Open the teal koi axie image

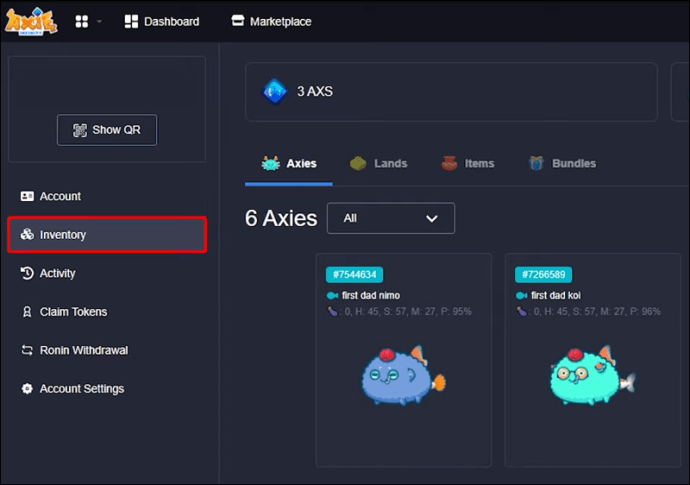coord(592,375)
